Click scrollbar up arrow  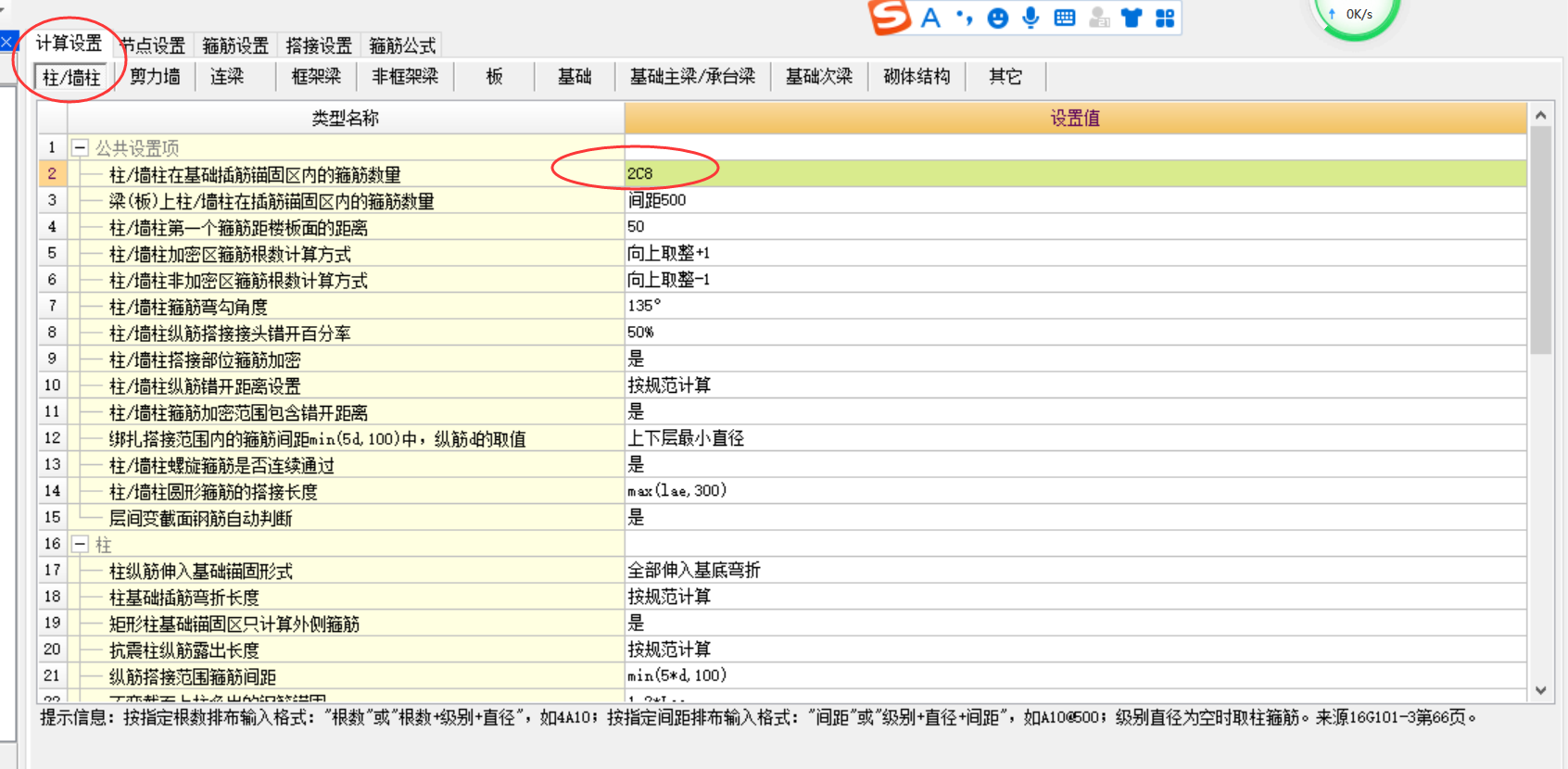point(1540,115)
